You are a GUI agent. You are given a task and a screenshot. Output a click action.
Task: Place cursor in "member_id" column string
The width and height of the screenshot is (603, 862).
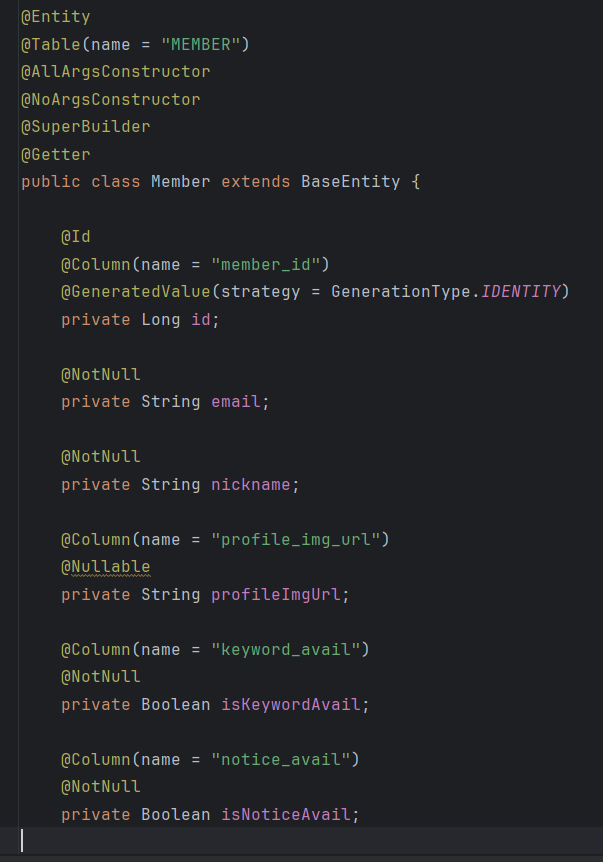[x=265, y=264]
